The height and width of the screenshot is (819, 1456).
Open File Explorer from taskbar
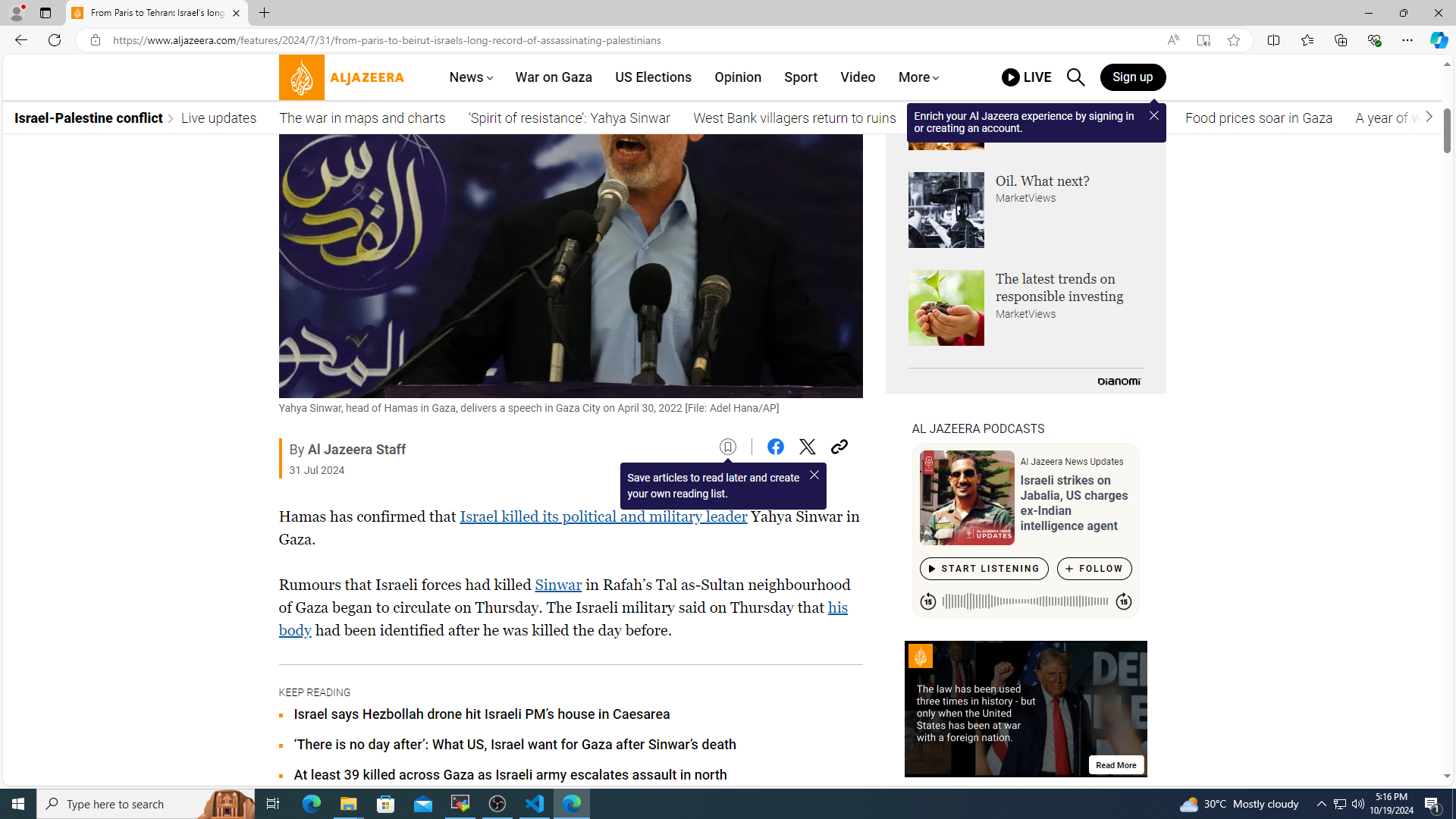pyautogui.click(x=348, y=804)
